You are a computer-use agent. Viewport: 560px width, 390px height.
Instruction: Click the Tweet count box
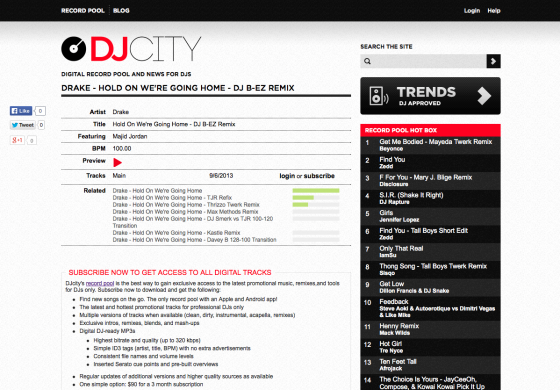pyautogui.click(x=41, y=125)
